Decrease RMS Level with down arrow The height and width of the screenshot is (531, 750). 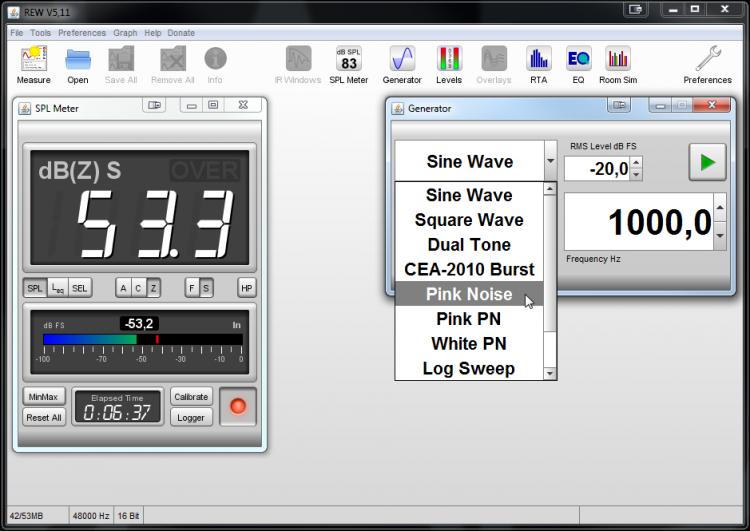coord(636,175)
